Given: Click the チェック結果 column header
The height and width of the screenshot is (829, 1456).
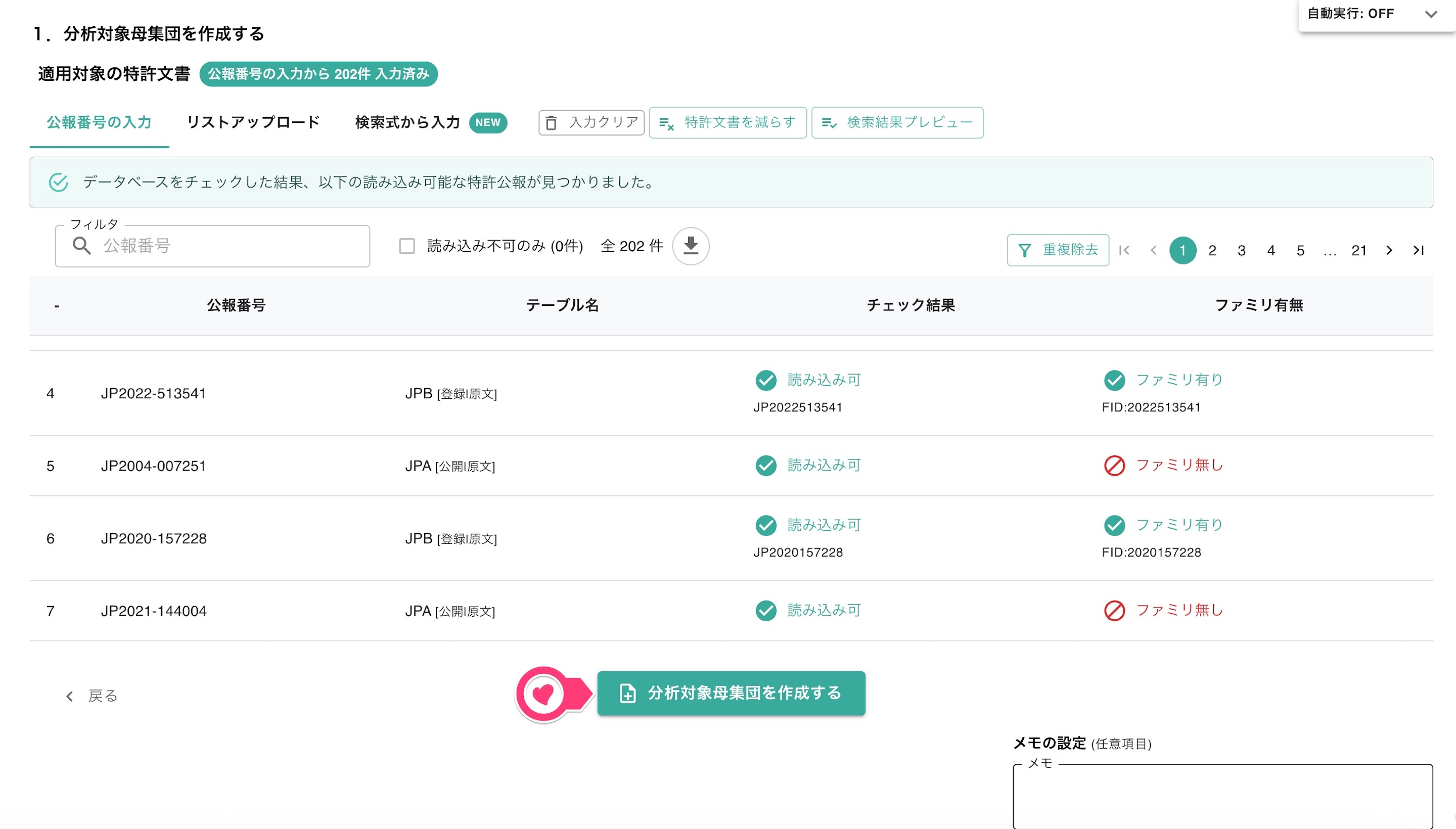Looking at the screenshot, I should point(911,305).
